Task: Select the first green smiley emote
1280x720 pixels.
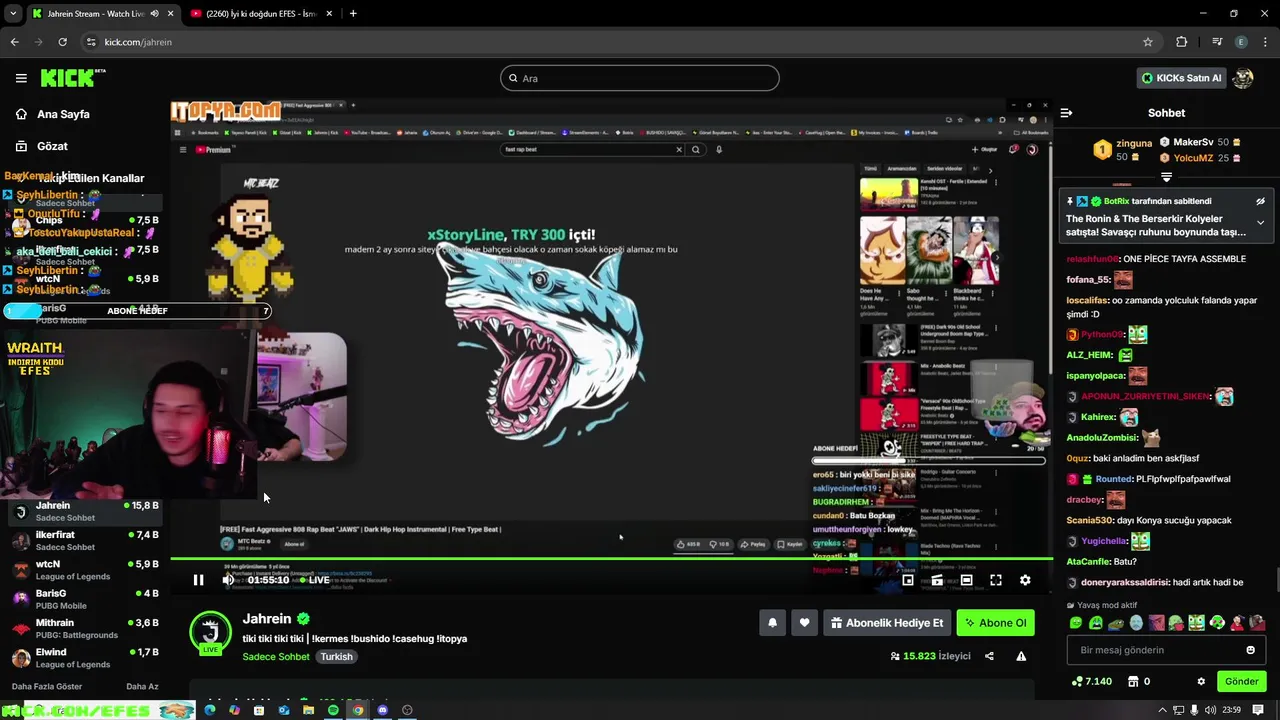Action: [x=1075, y=623]
